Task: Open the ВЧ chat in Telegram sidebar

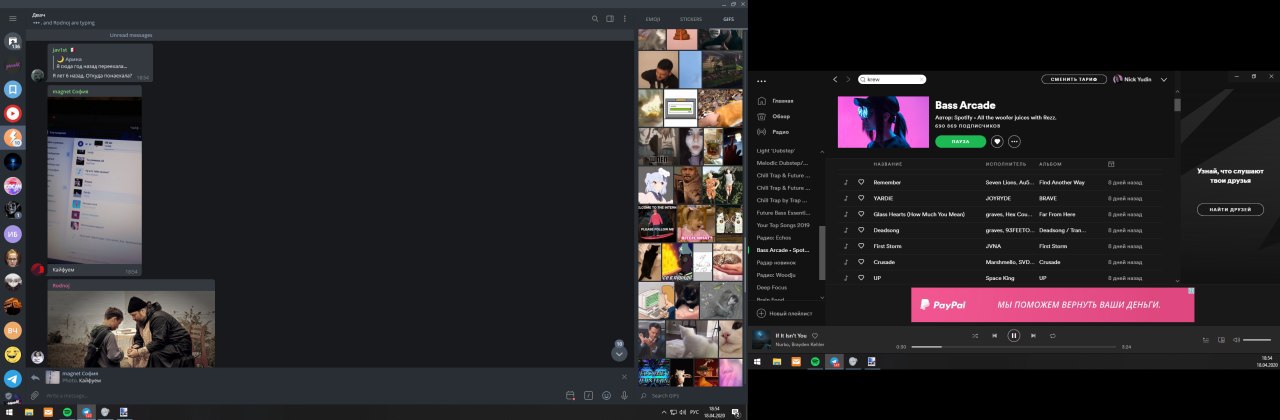Action: click(x=12, y=329)
